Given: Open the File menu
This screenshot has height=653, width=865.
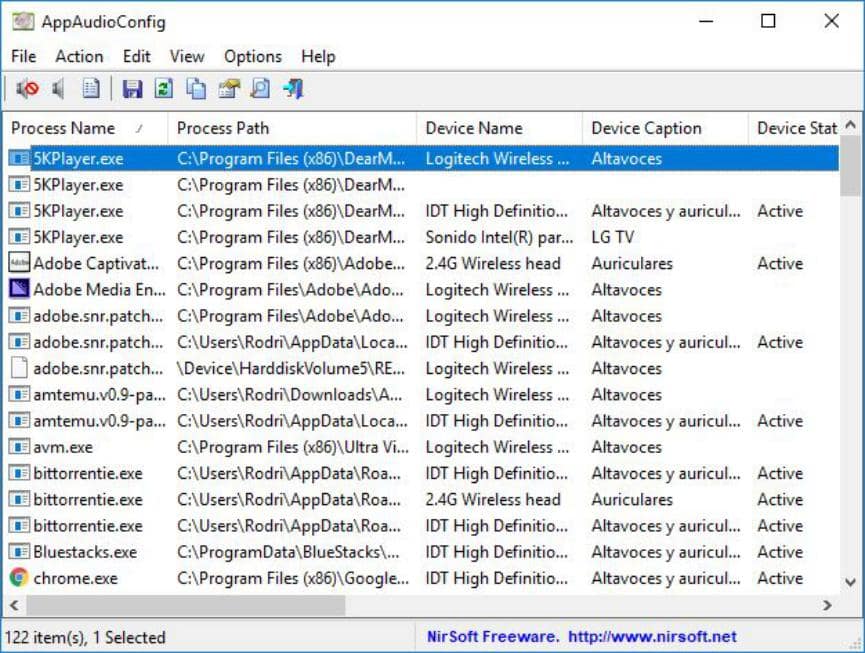Looking at the screenshot, I should [22, 57].
